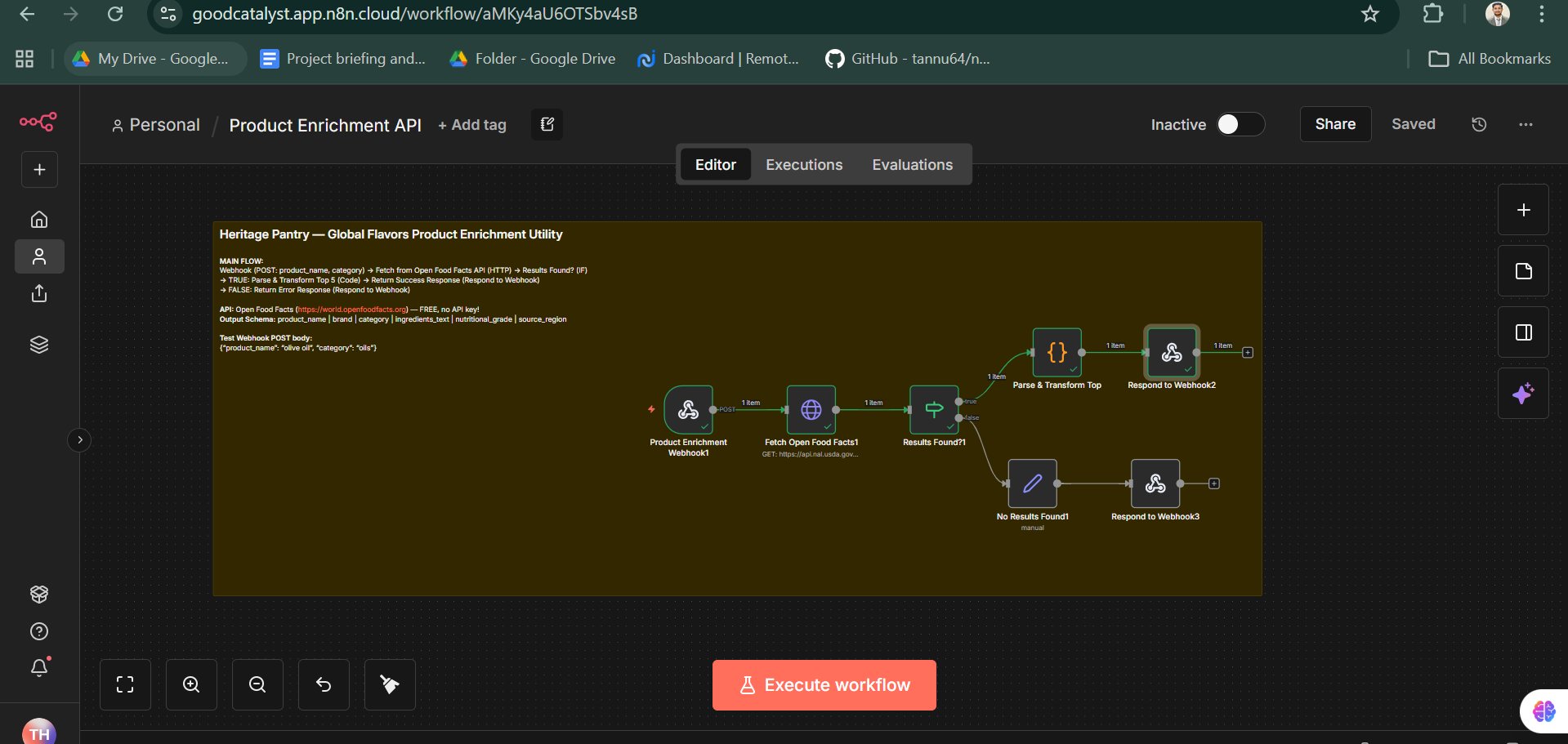Select the Parse & Transform Top code node
This screenshot has height=744, width=1568.
[1057, 353]
